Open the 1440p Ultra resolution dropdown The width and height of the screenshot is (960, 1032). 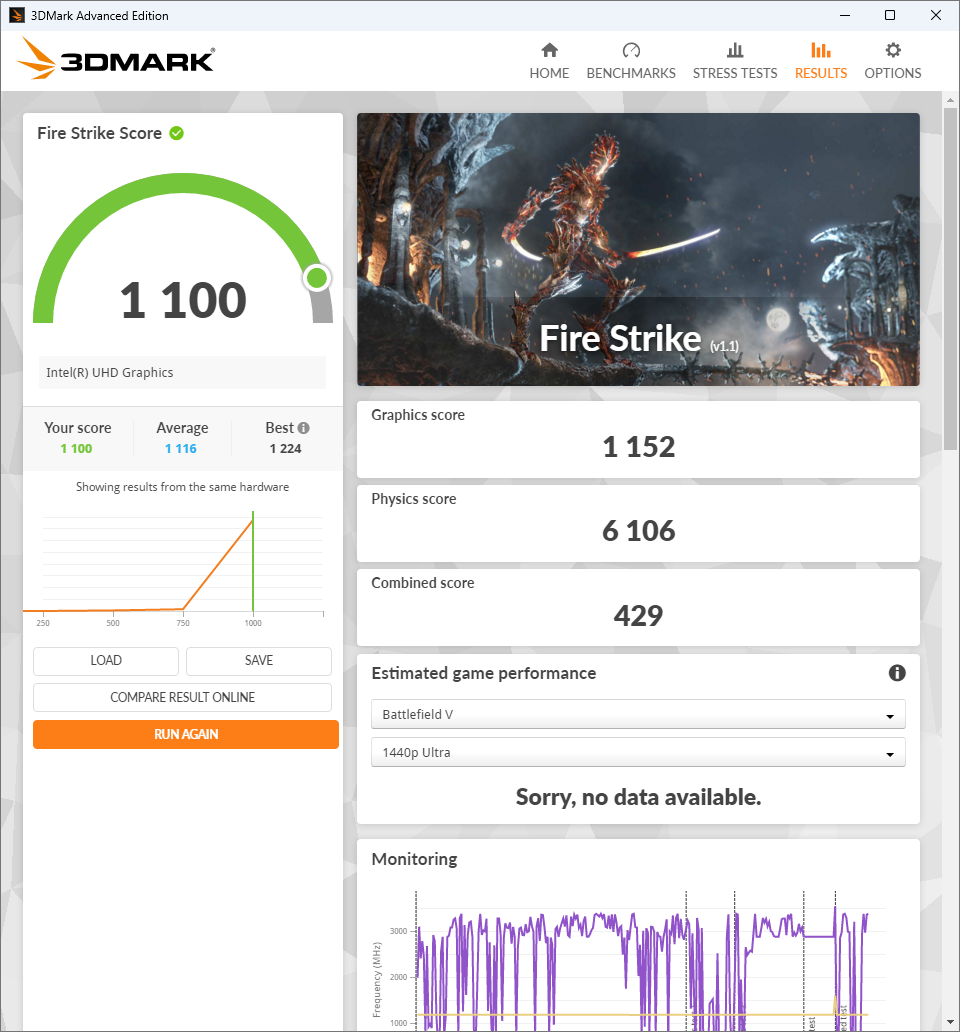[638, 752]
